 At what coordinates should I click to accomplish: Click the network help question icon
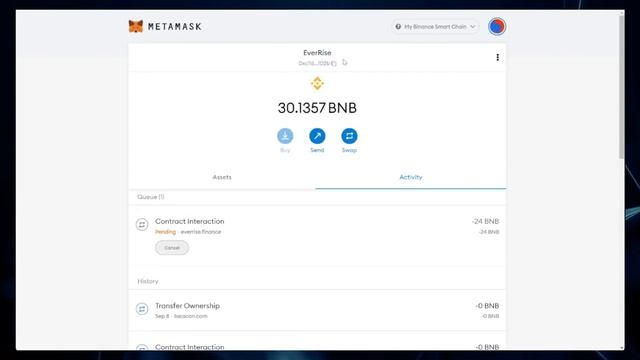398,27
